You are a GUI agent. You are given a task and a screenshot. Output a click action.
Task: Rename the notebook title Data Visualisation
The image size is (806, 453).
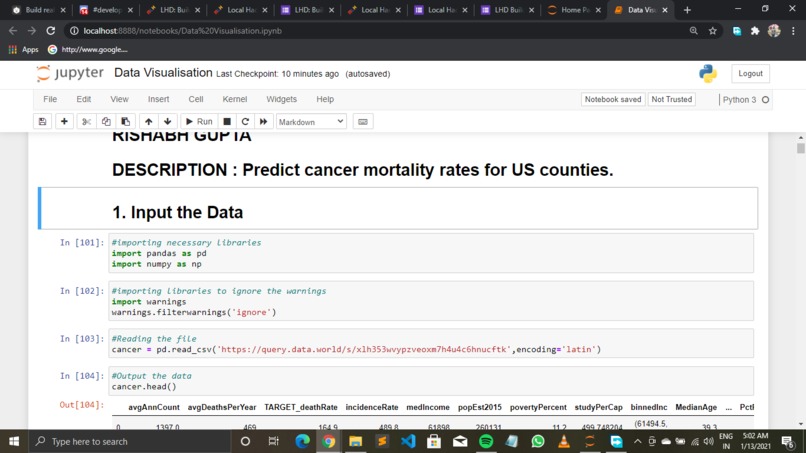163,73
